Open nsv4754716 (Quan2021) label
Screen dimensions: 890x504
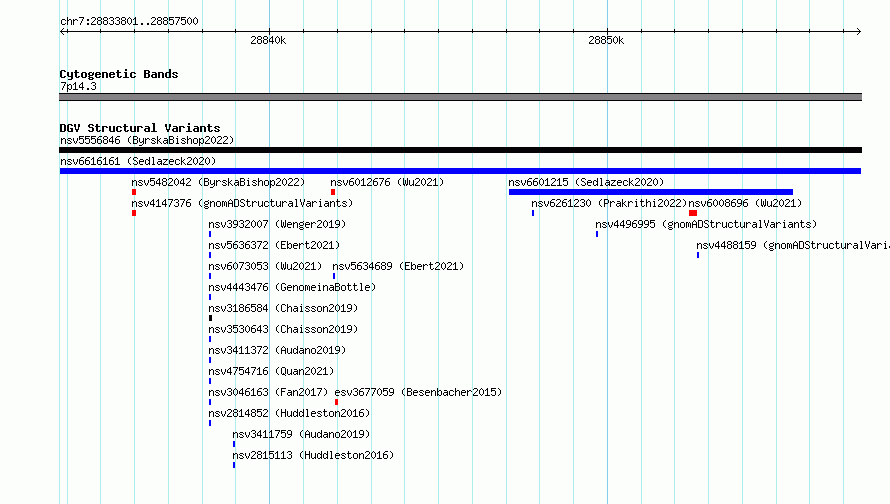(x=271, y=371)
